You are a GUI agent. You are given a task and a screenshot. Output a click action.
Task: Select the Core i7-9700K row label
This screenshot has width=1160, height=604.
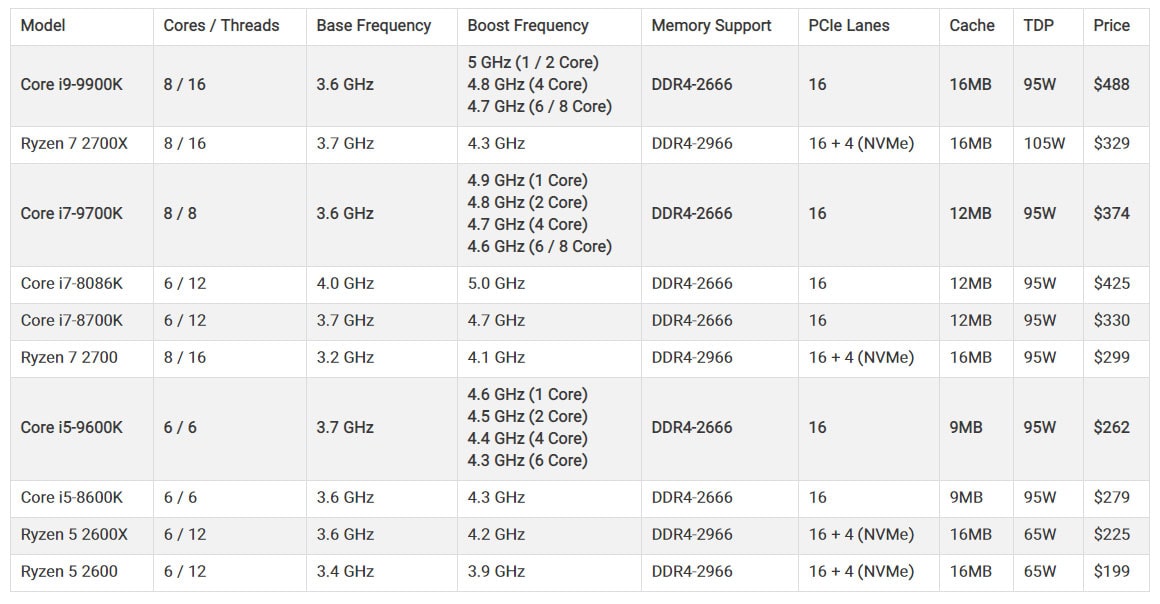[72, 213]
